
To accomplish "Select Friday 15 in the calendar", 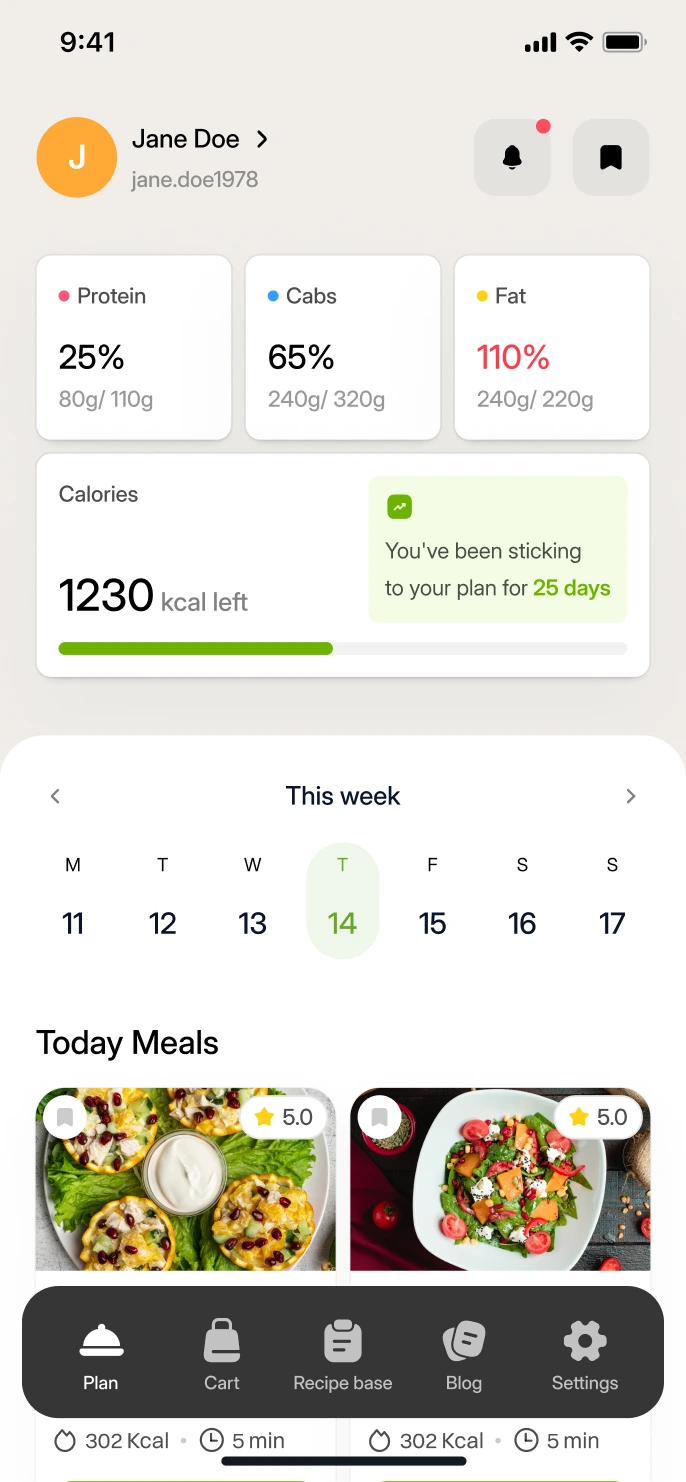I will [x=432, y=900].
